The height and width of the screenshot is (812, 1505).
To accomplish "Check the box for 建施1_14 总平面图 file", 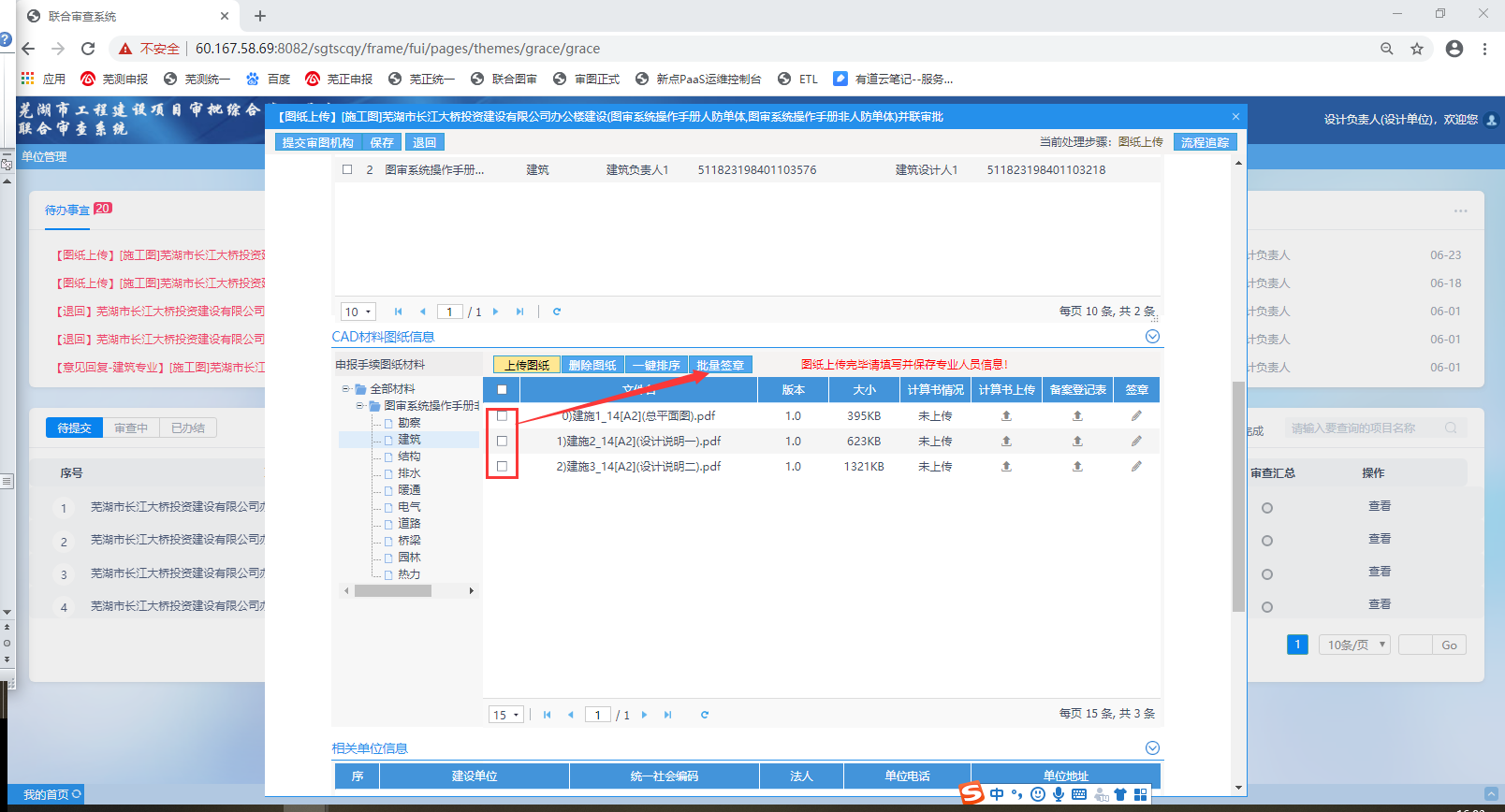I will pos(503,416).
